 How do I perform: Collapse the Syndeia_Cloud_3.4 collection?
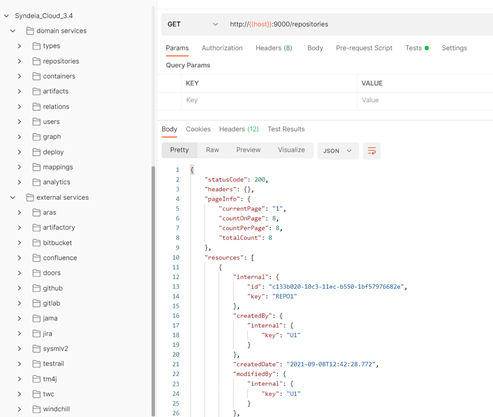point(6,16)
